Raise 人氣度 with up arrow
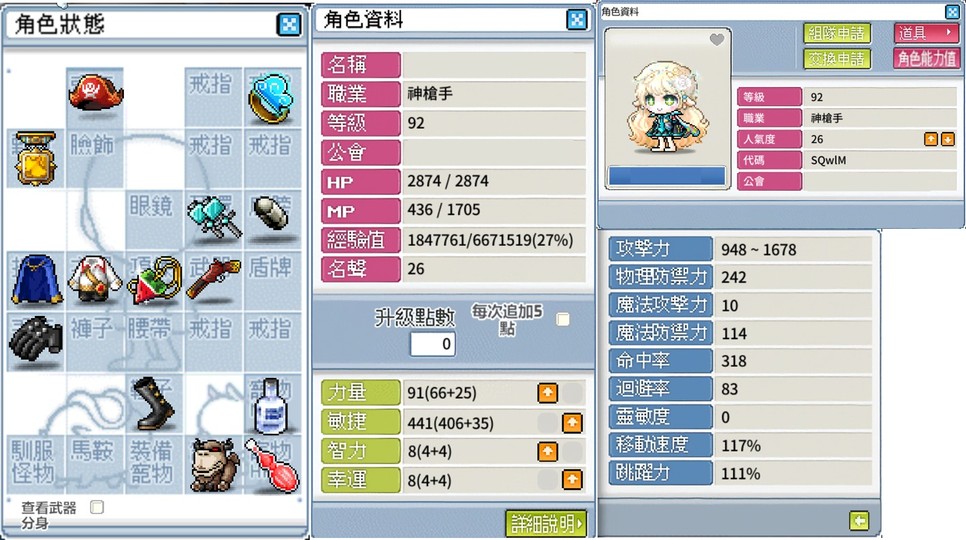 point(930,139)
